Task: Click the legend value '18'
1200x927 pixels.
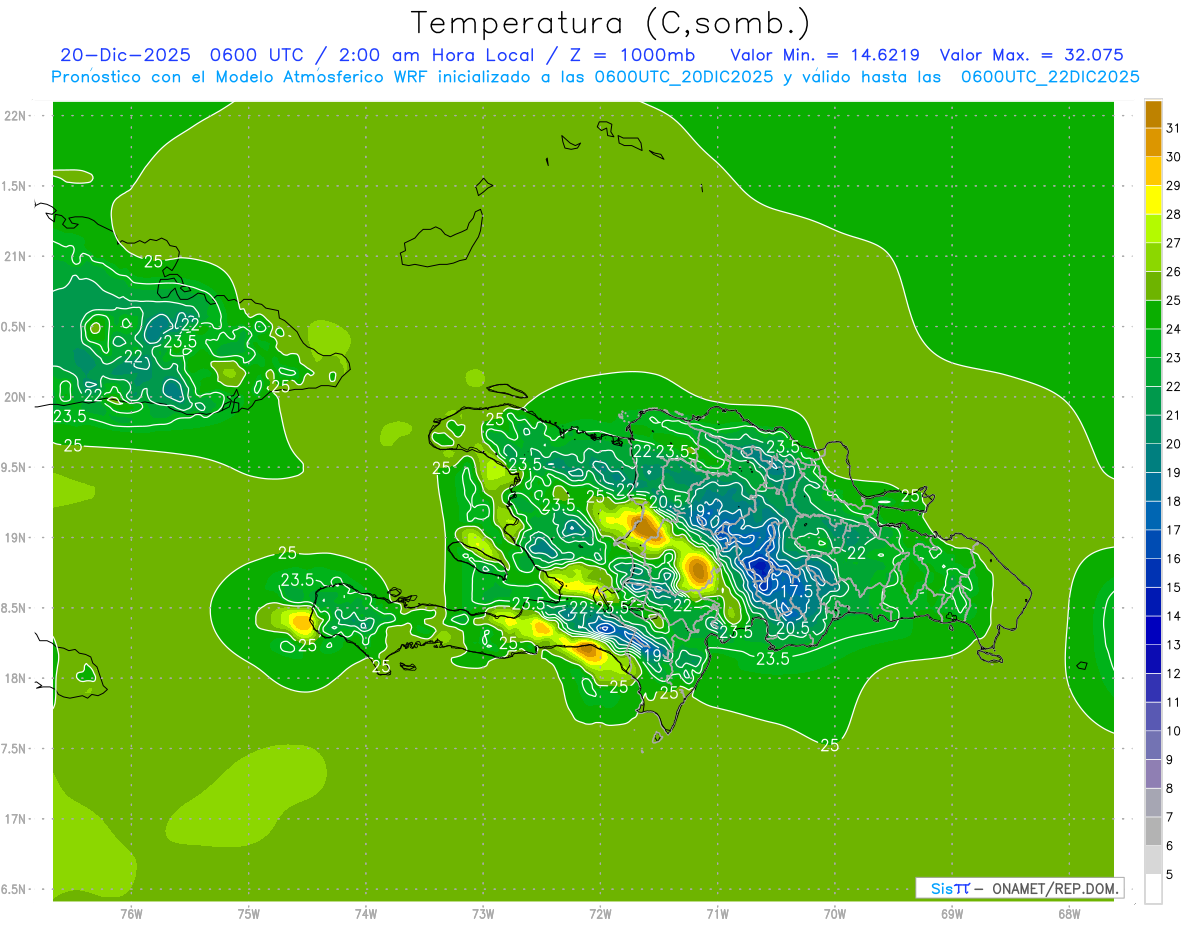Action: pyautogui.click(x=1174, y=501)
